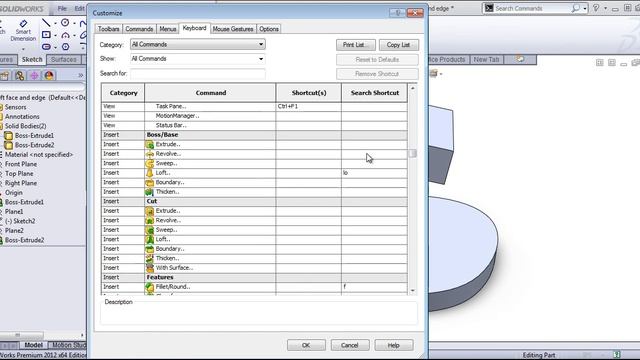Click the Boss/Base Thicken command icon

pos(150,192)
